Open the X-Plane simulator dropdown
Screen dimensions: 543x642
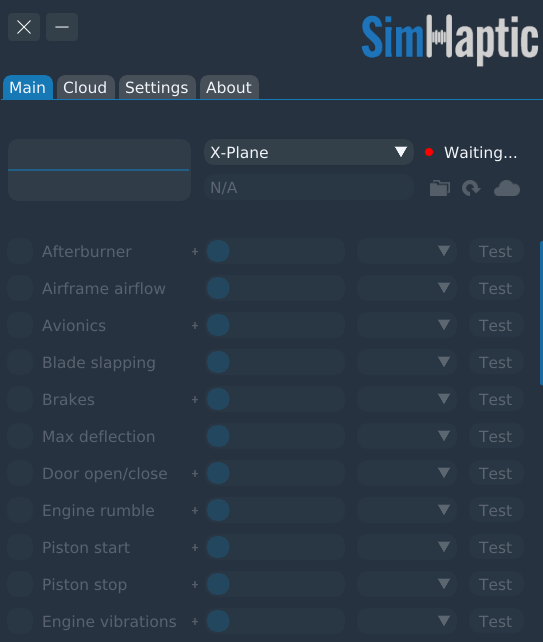pyautogui.click(x=309, y=152)
